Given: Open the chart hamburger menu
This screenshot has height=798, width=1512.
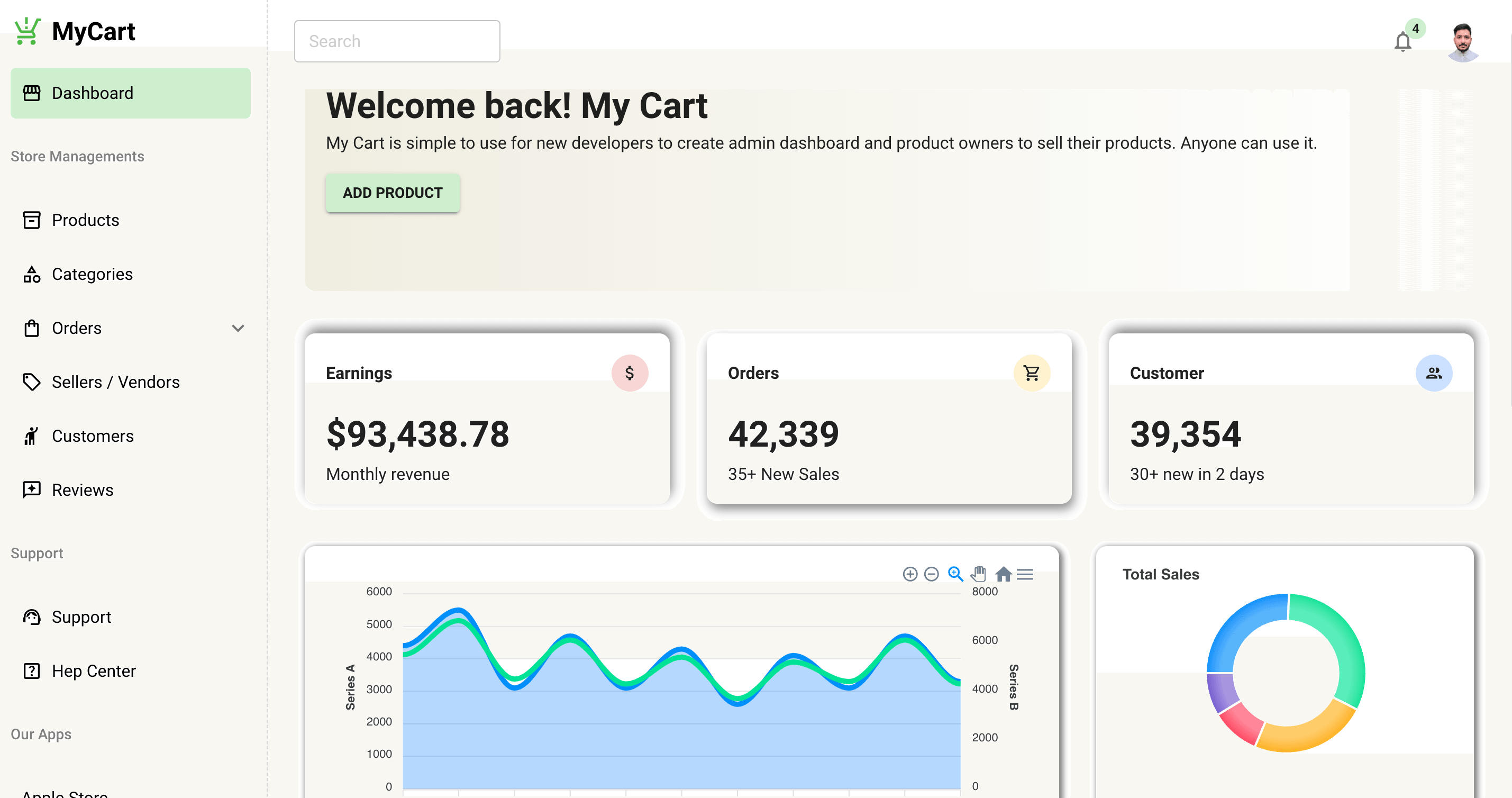Looking at the screenshot, I should [1025, 574].
